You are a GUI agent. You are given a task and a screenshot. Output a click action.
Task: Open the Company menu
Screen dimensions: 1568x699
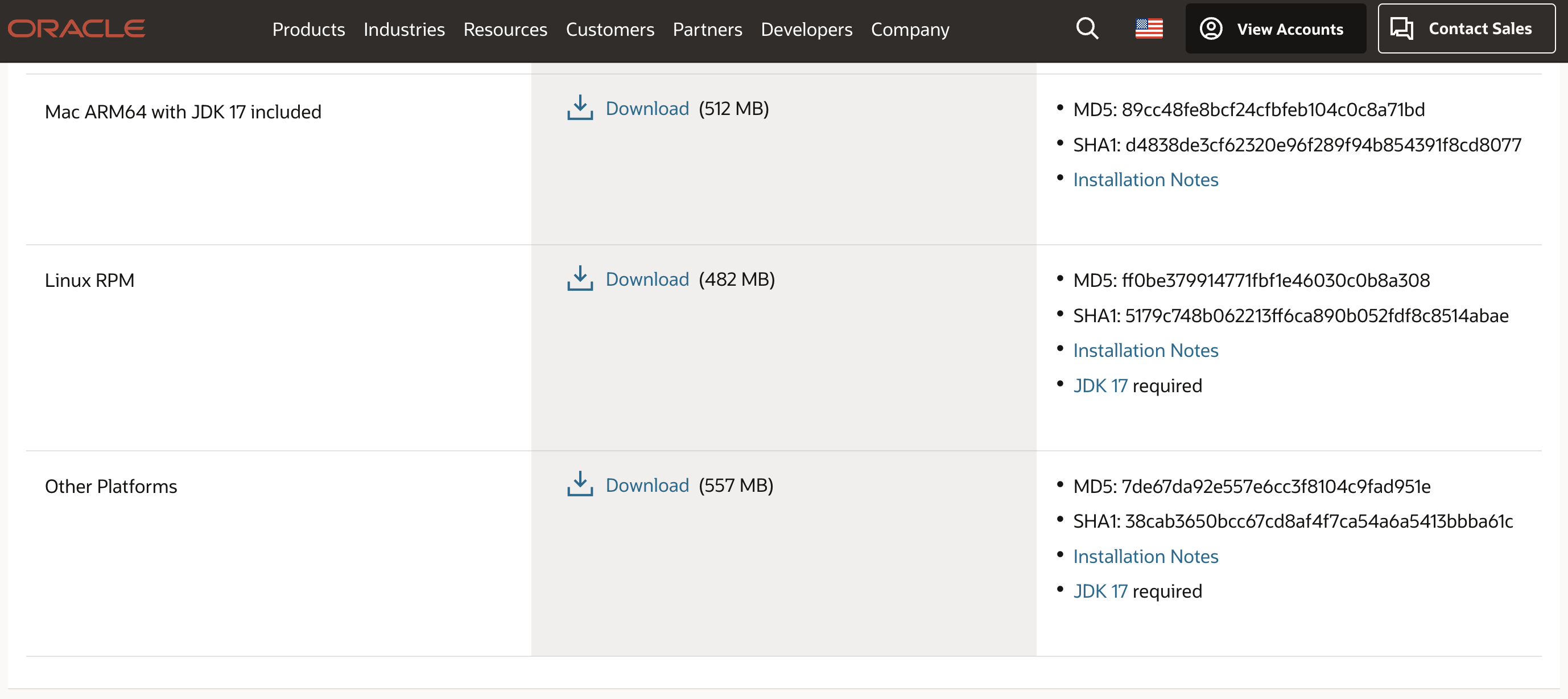click(910, 29)
